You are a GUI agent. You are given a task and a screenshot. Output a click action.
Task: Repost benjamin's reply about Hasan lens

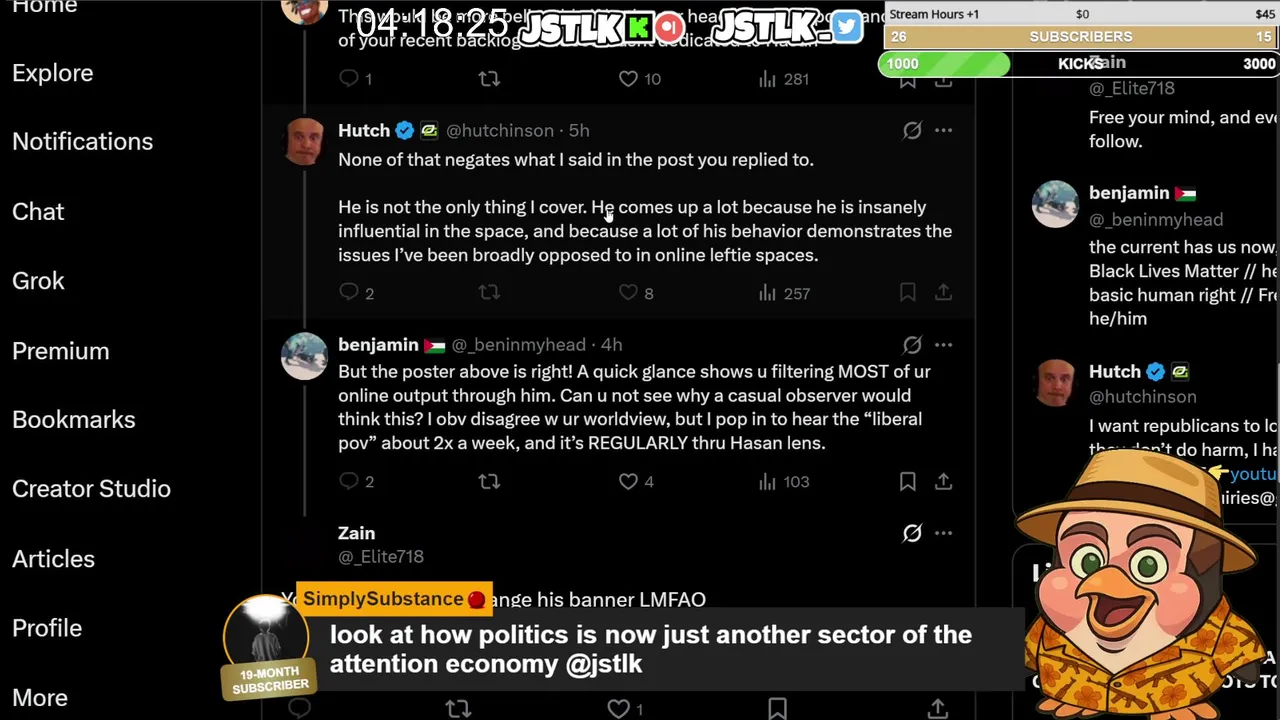489,482
